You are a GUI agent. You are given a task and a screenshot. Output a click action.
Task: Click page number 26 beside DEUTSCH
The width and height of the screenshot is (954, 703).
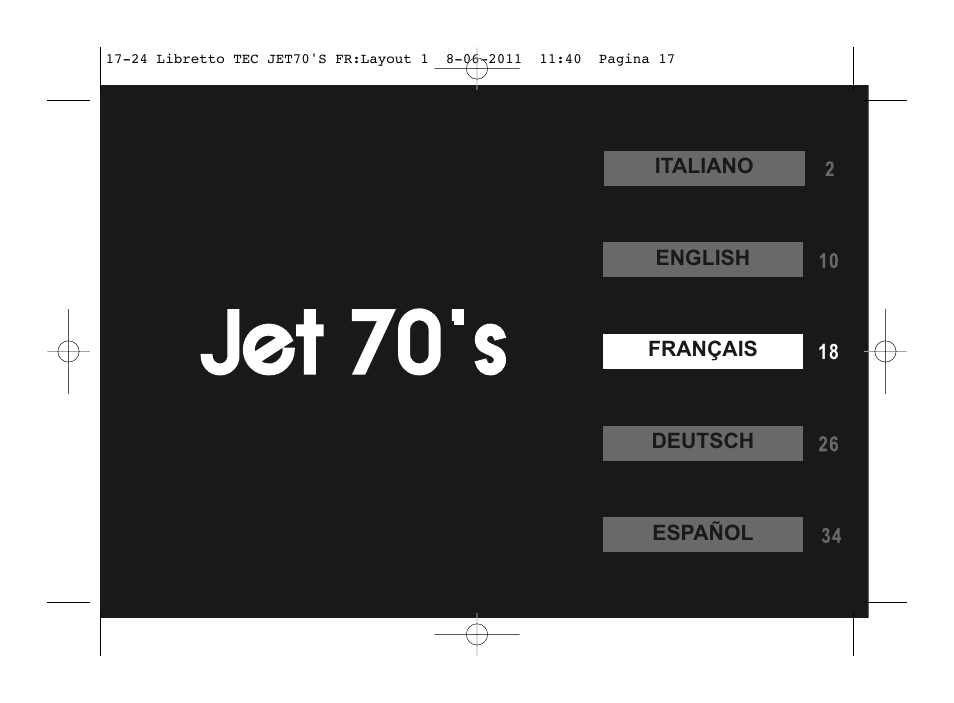coord(829,444)
